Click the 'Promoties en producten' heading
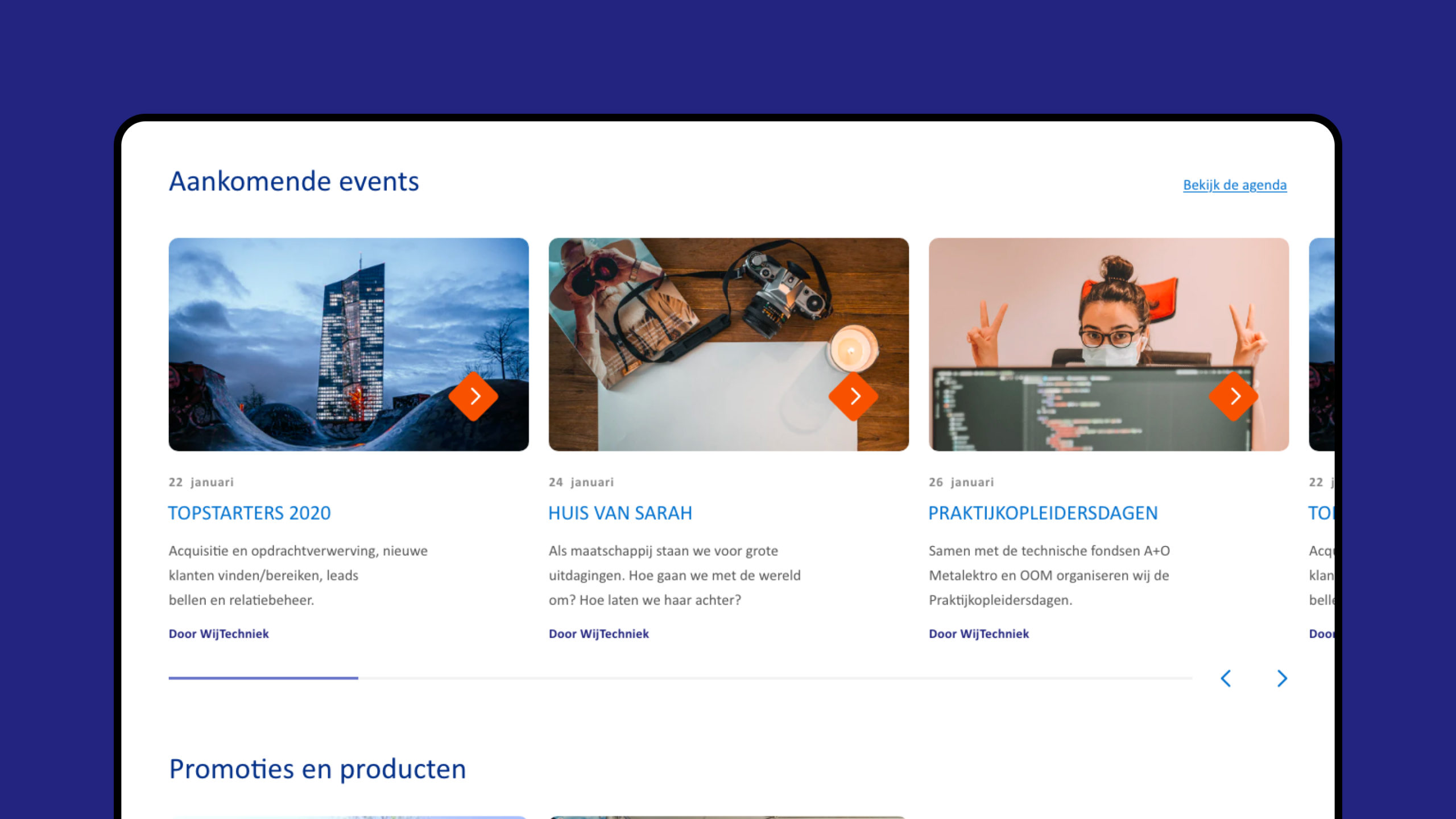 point(317,769)
